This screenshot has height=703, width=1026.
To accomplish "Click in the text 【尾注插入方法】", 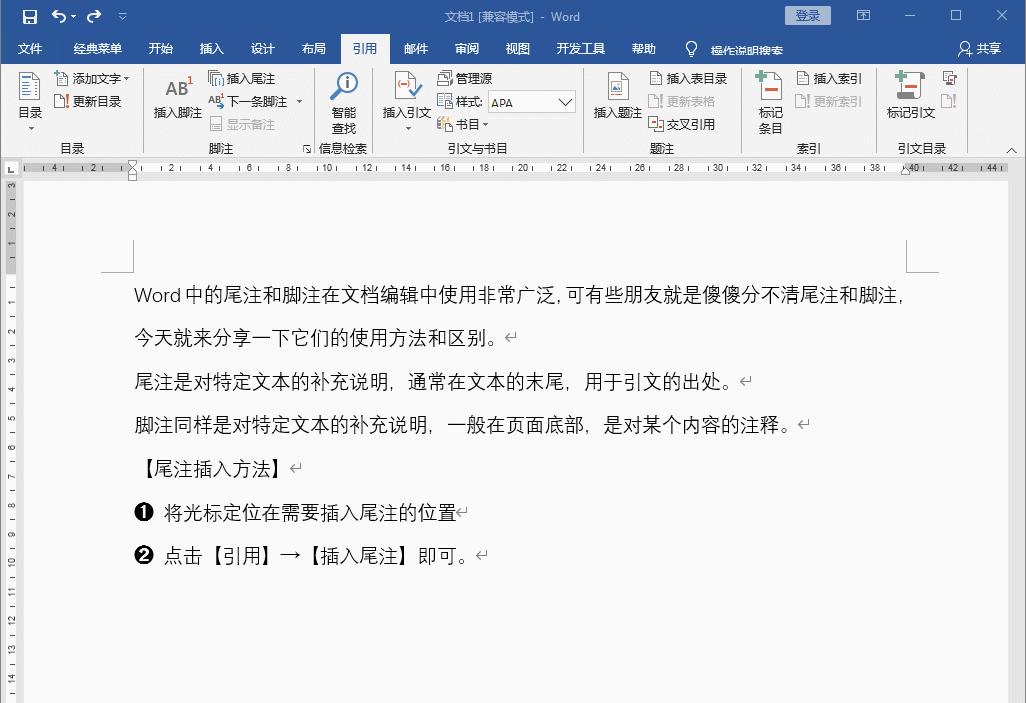I will pos(213,469).
